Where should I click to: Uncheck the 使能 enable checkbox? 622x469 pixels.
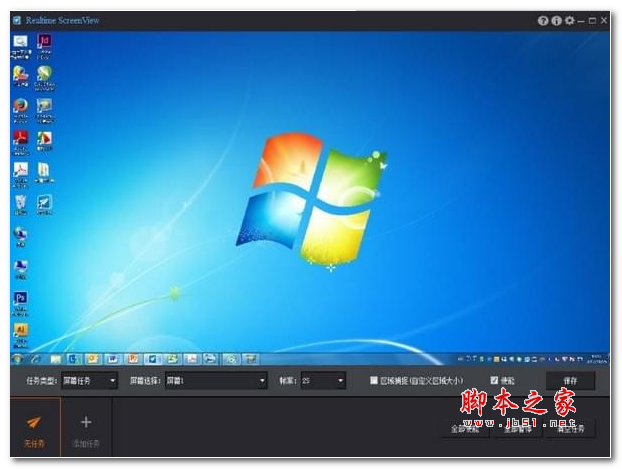tap(494, 381)
